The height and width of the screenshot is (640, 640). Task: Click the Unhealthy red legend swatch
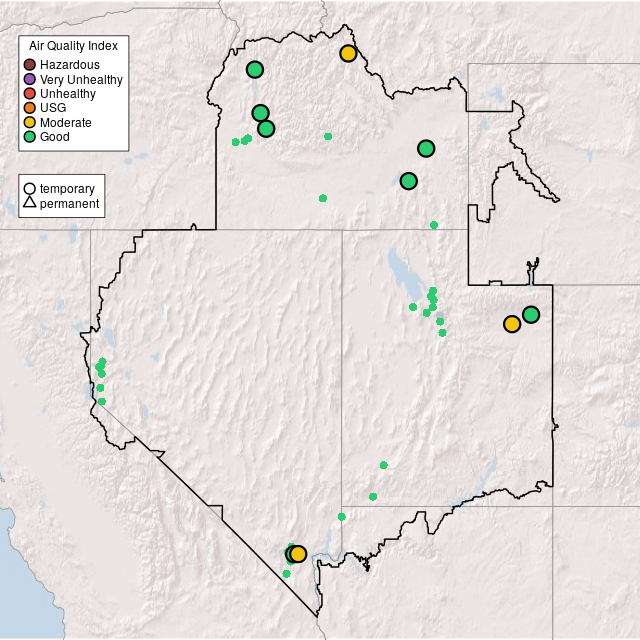point(30,93)
